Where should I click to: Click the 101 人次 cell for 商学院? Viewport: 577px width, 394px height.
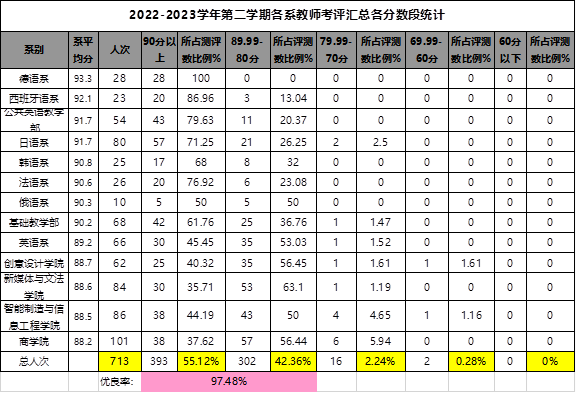tap(120, 342)
